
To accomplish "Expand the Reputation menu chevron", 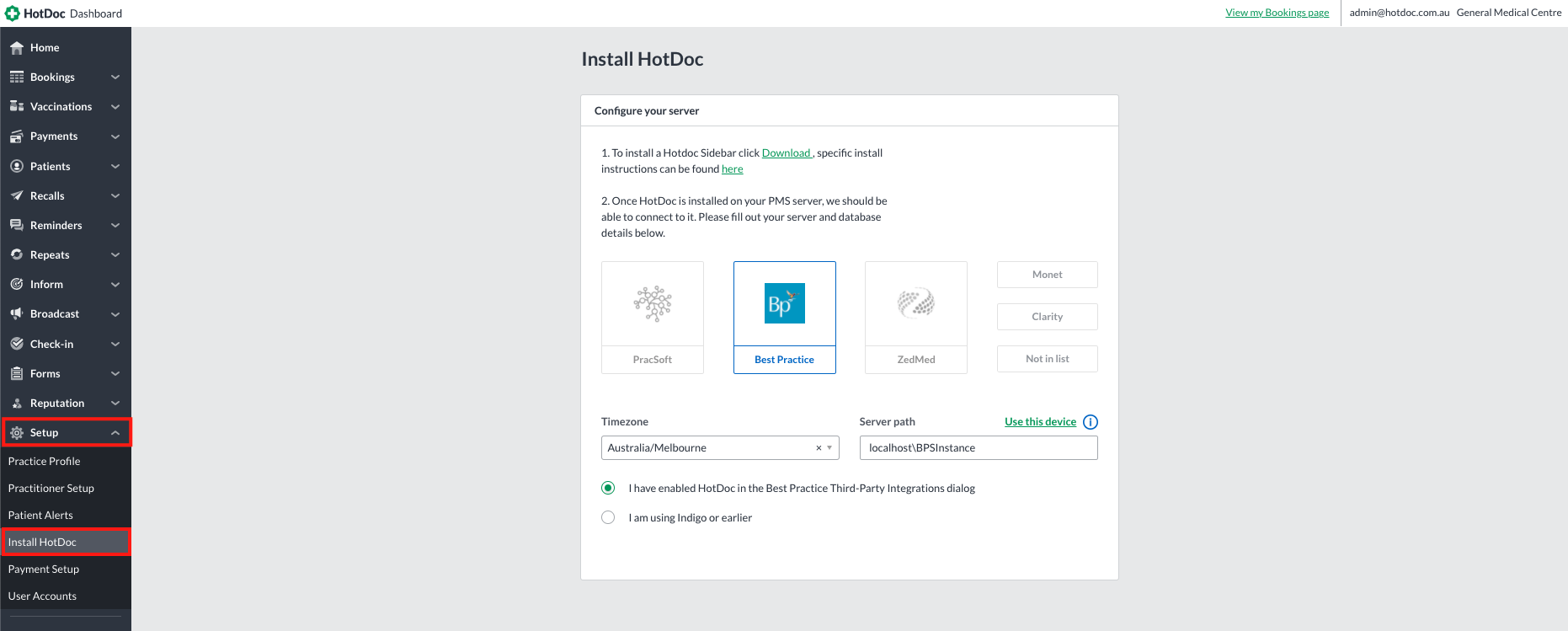I will [x=115, y=404].
